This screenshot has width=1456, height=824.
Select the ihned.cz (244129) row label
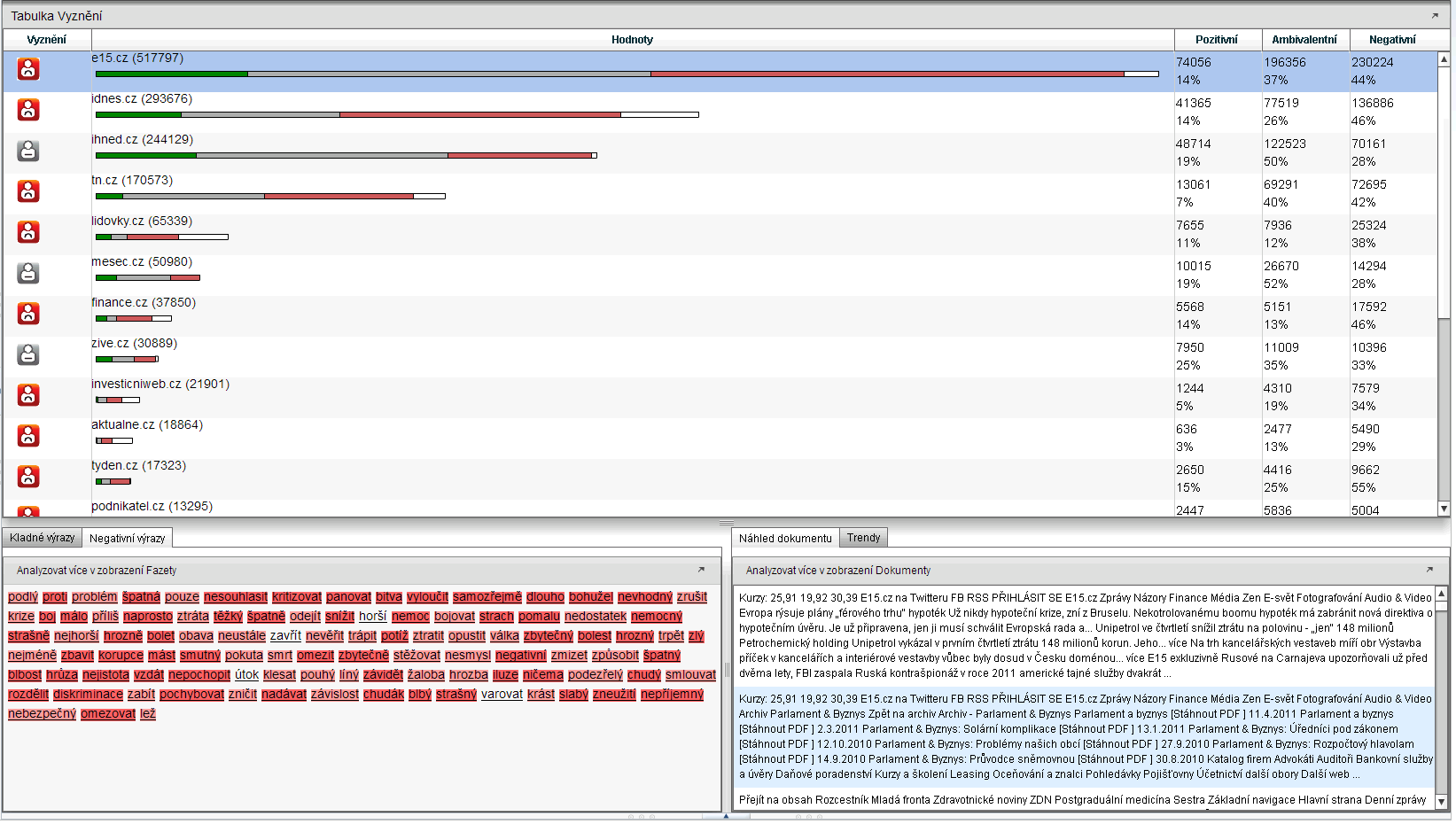click(x=142, y=140)
